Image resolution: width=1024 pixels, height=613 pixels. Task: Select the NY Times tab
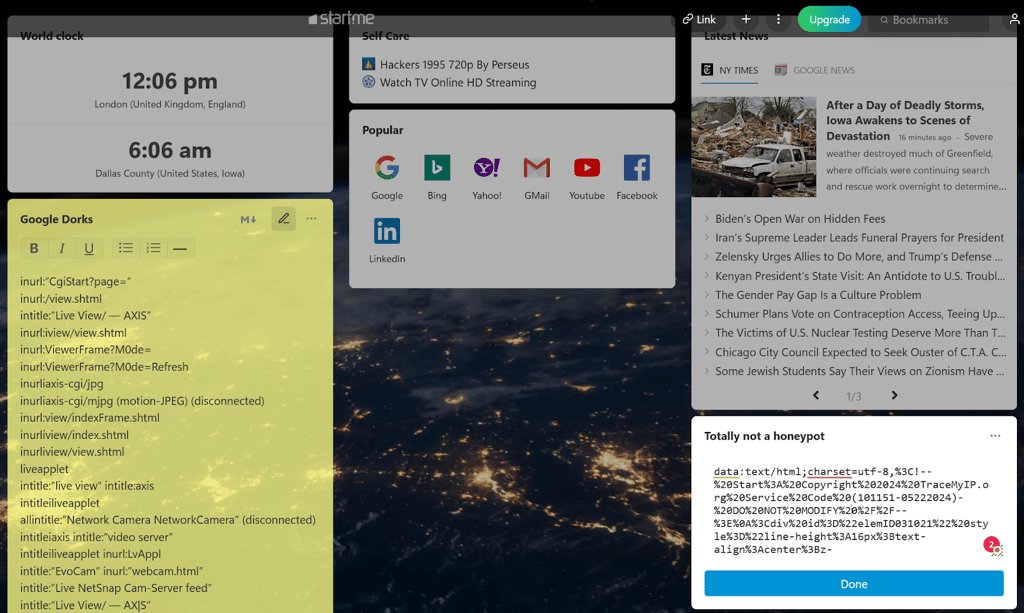pos(730,70)
